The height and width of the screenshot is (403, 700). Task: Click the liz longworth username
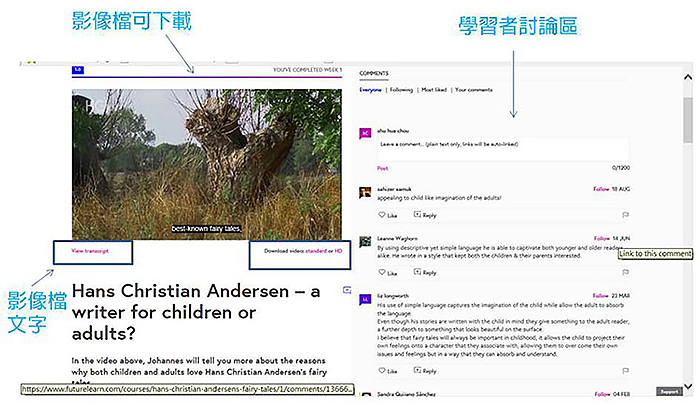click(393, 295)
